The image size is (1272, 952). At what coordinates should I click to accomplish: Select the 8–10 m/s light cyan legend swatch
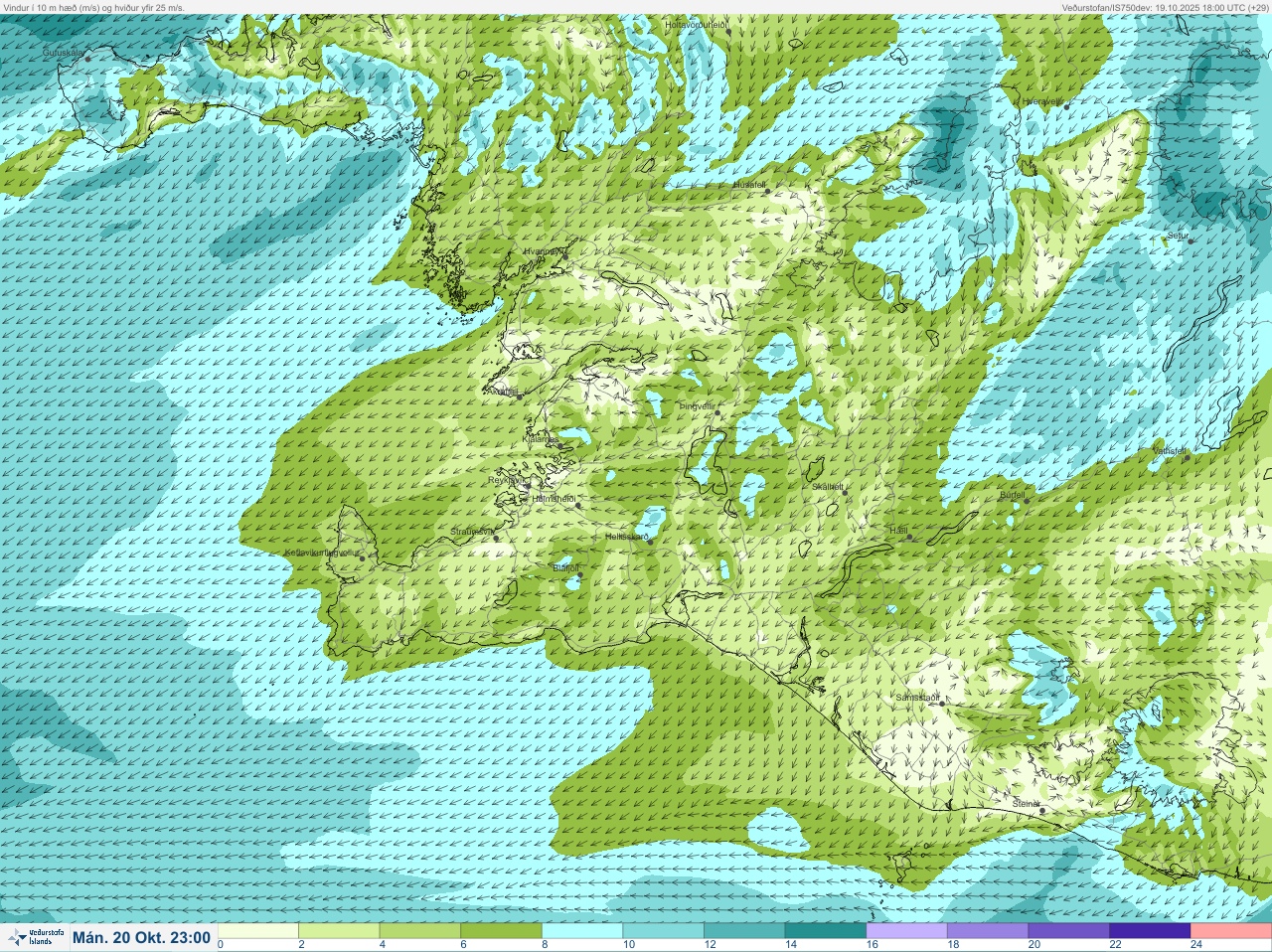pos(582,931)
